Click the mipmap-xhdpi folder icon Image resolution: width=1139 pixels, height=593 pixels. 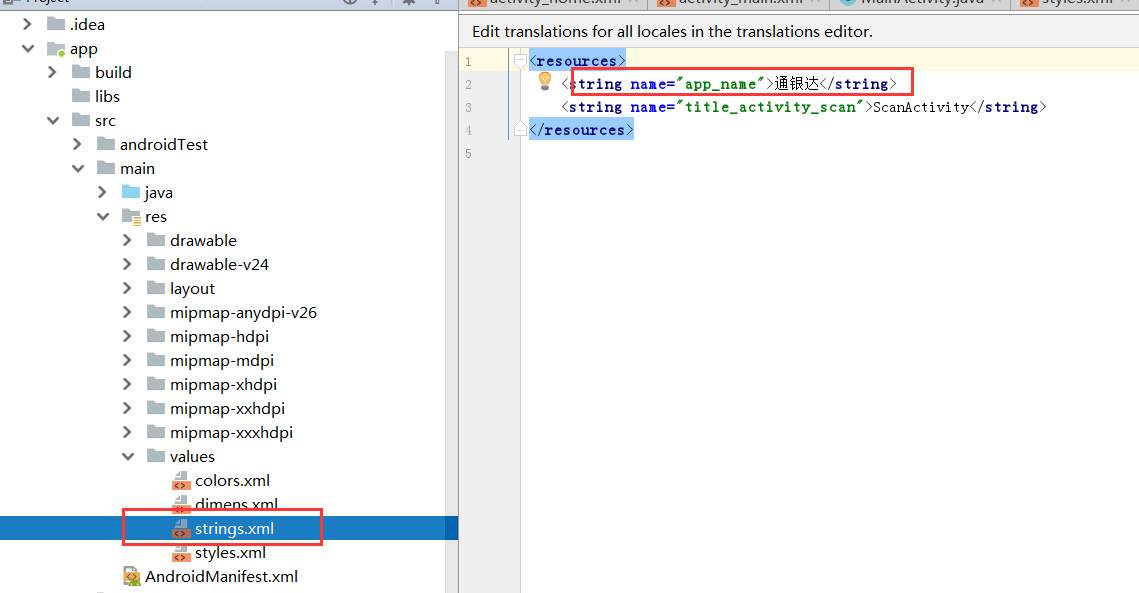tap(156, 384)
